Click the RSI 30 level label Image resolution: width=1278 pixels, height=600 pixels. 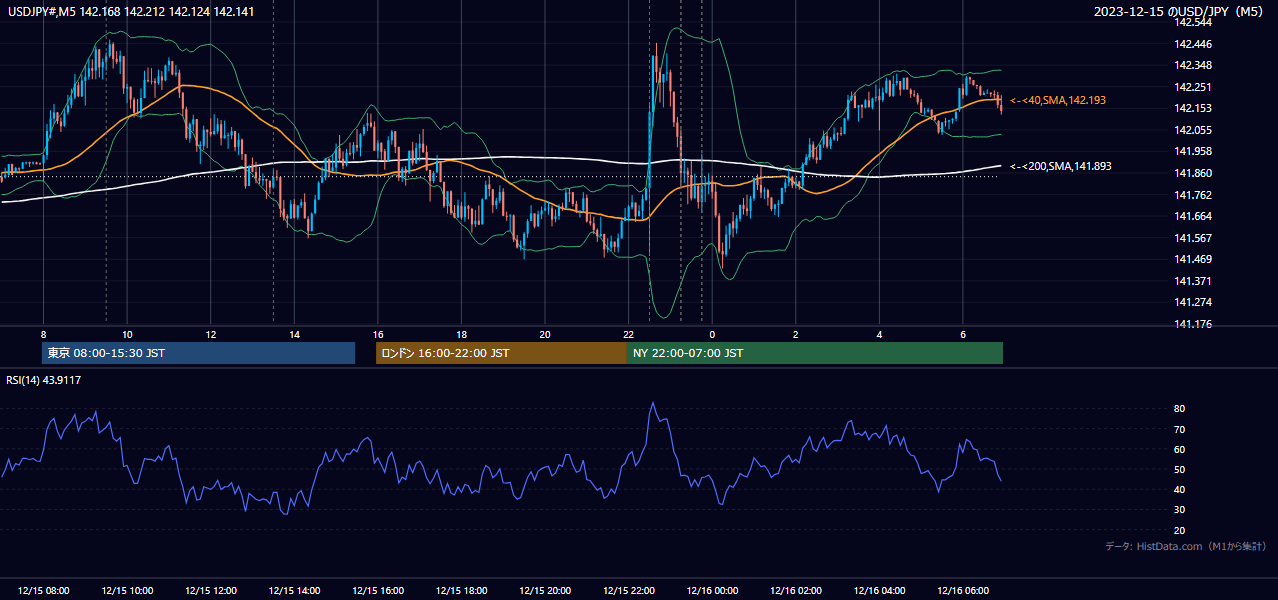coord(1179,510)
